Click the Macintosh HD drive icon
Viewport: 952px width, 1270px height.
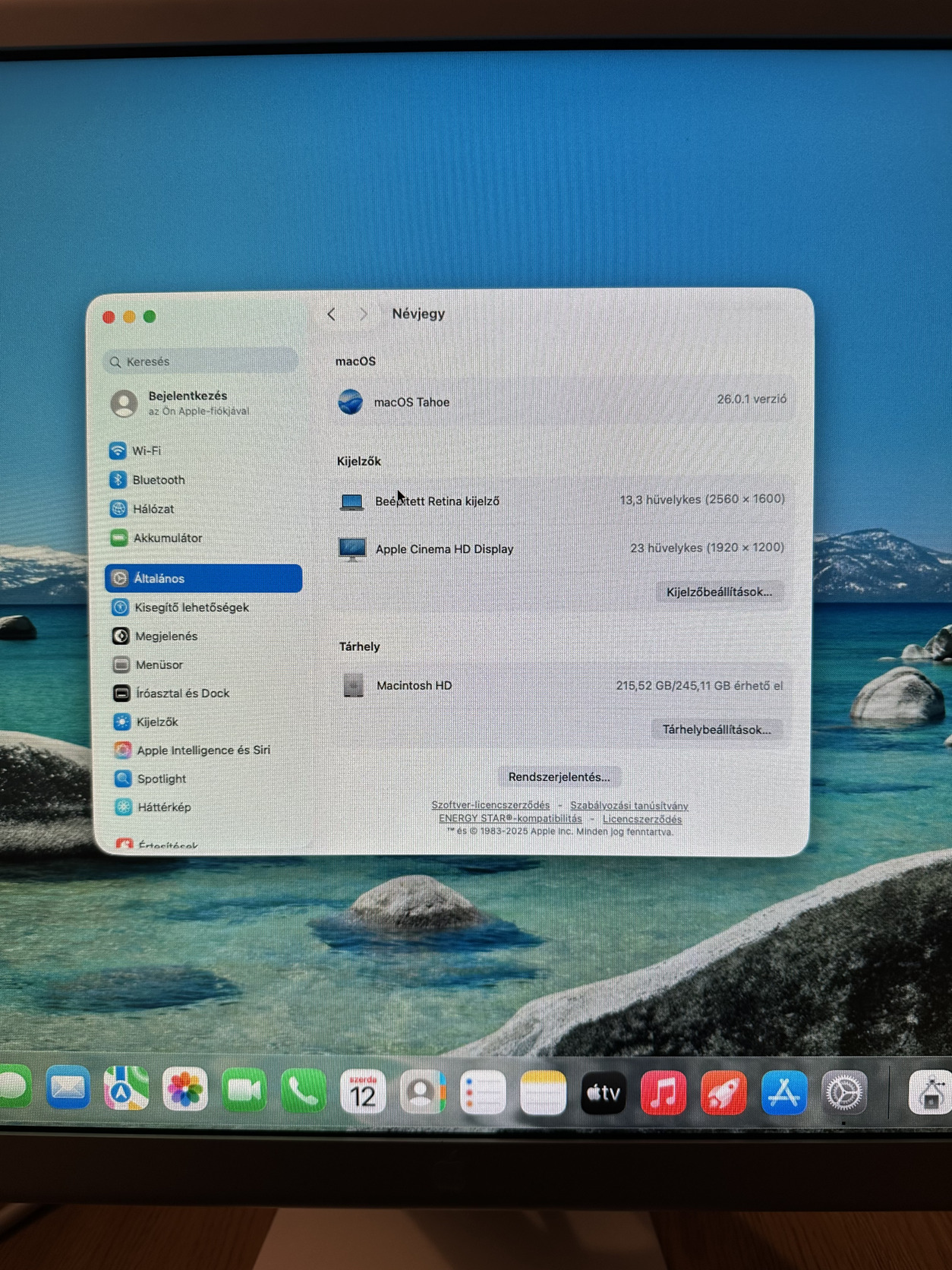(353, 685)
